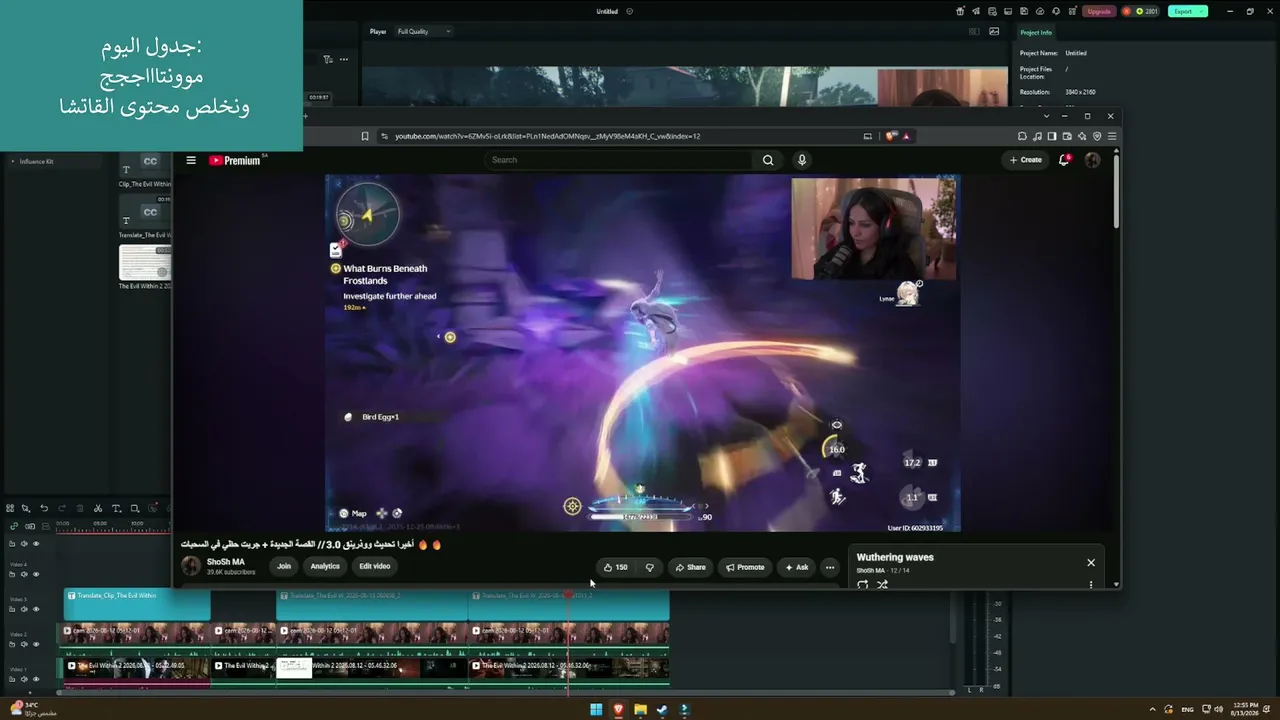Mute the Video 1 track audio
This screenshot has width=1280, height=720.
[x=24, y=679]
